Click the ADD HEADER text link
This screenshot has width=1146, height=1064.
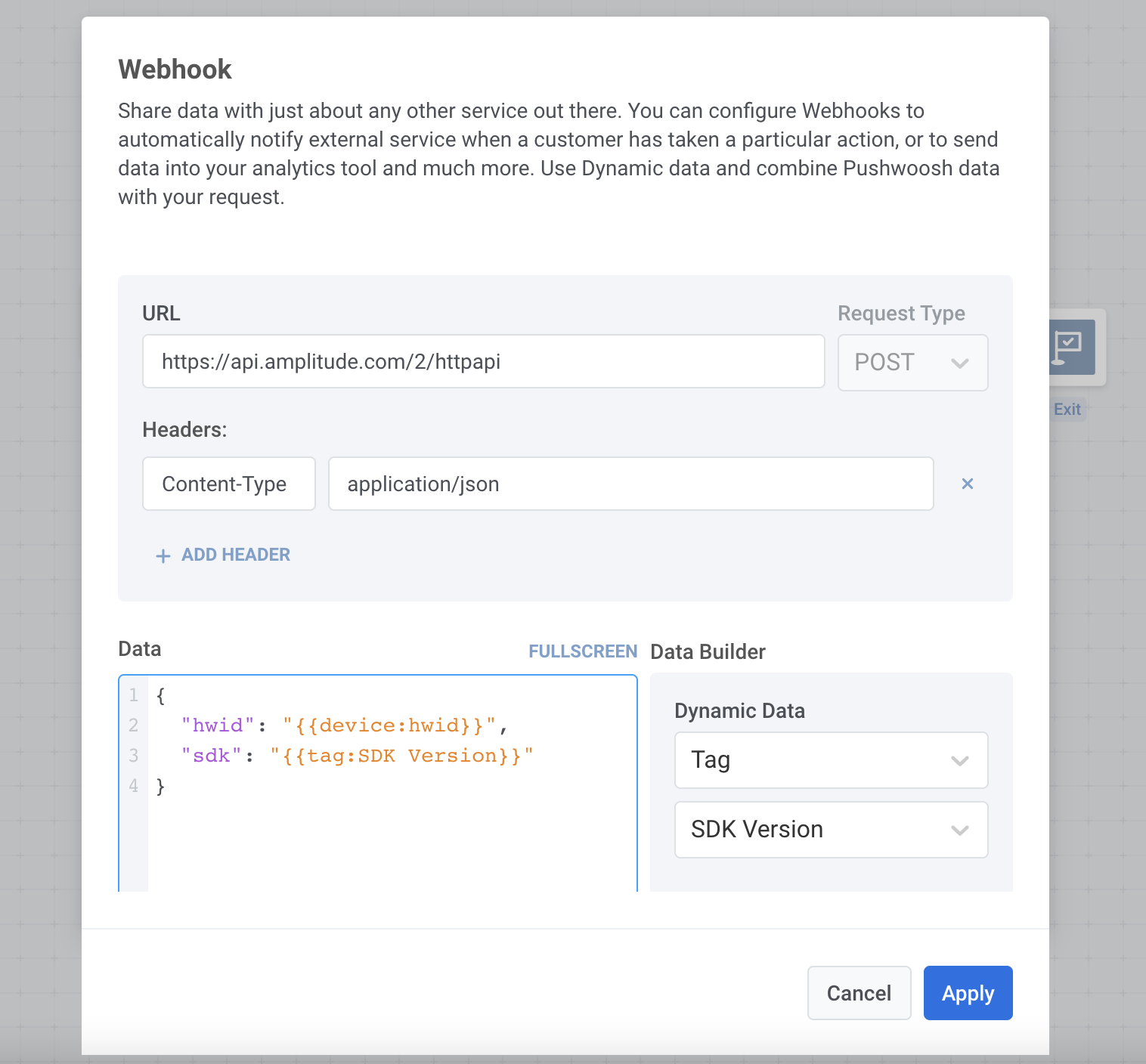click(235, 555)
